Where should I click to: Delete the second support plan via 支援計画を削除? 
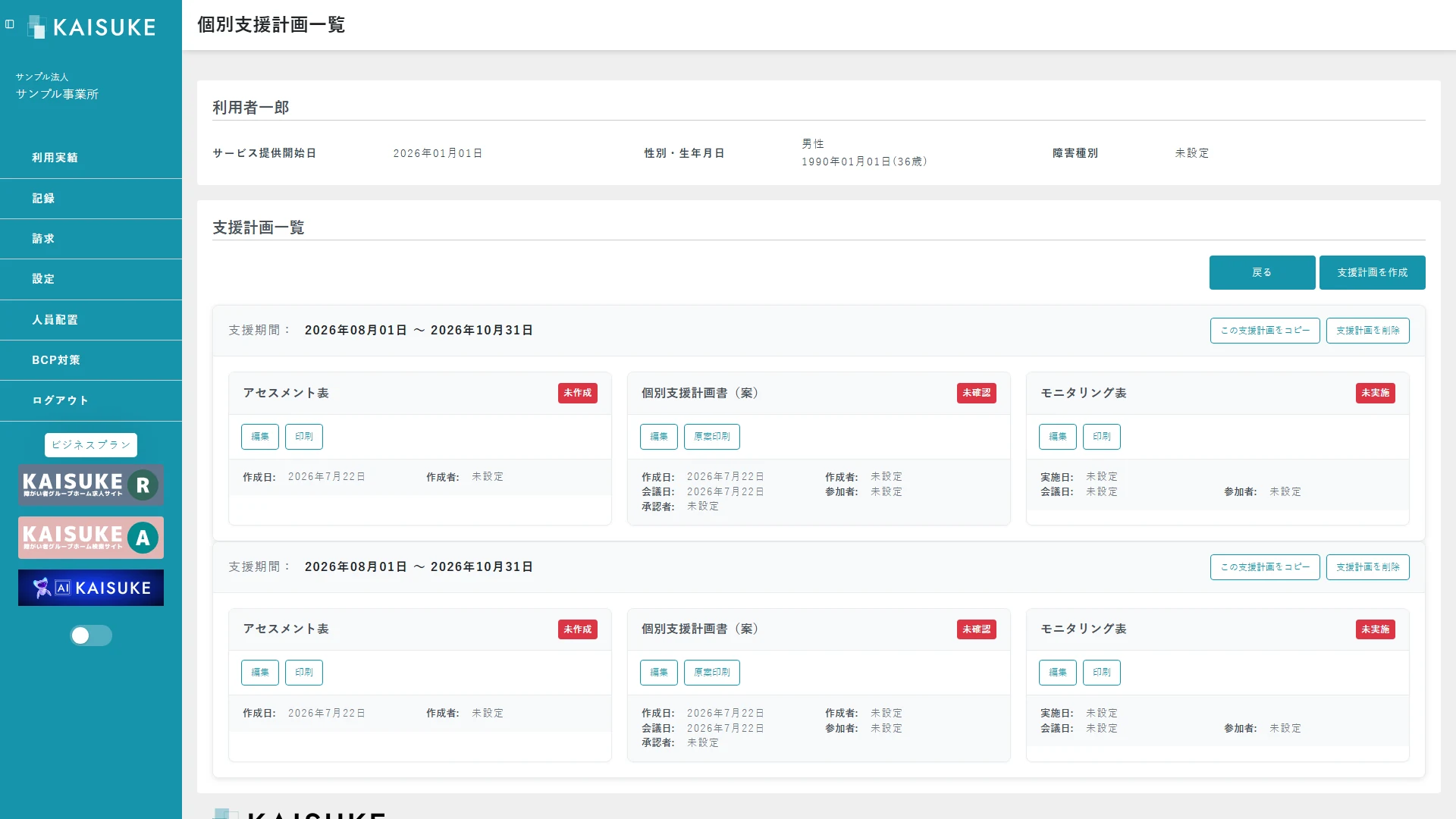tap(1367, 567)
